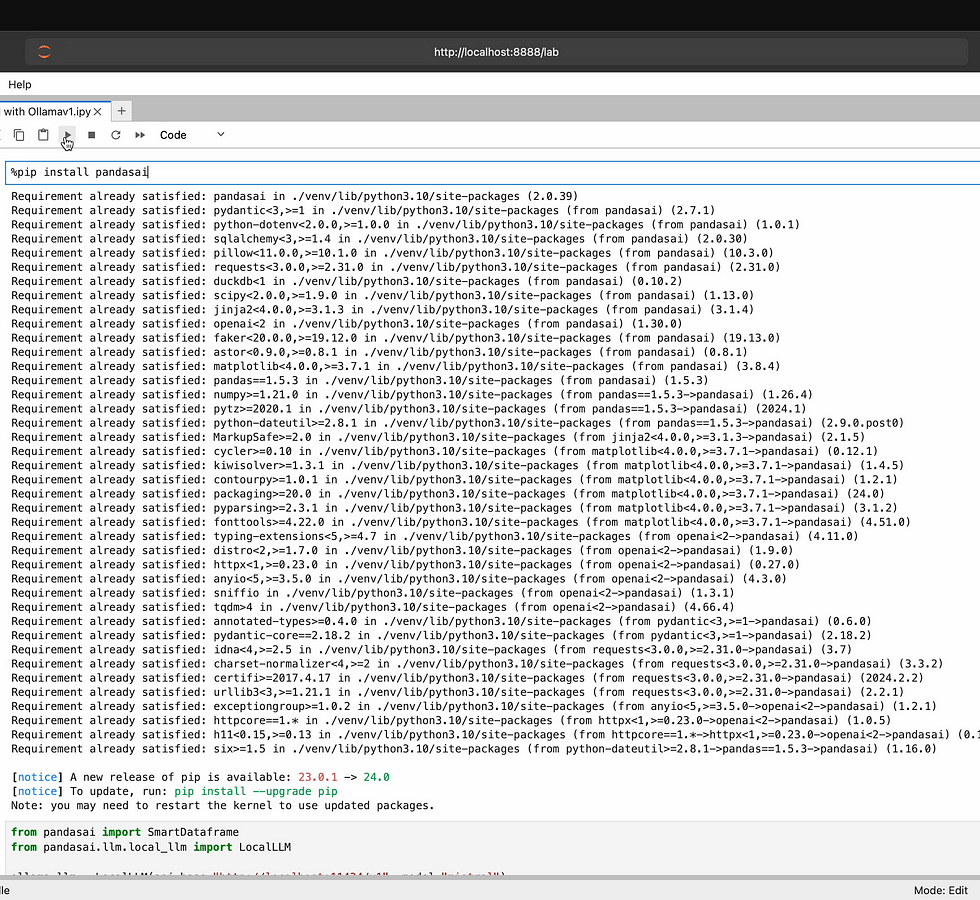Open the Help menu
This screenshot has width=980, height=900.
click(x=19, y=85)
